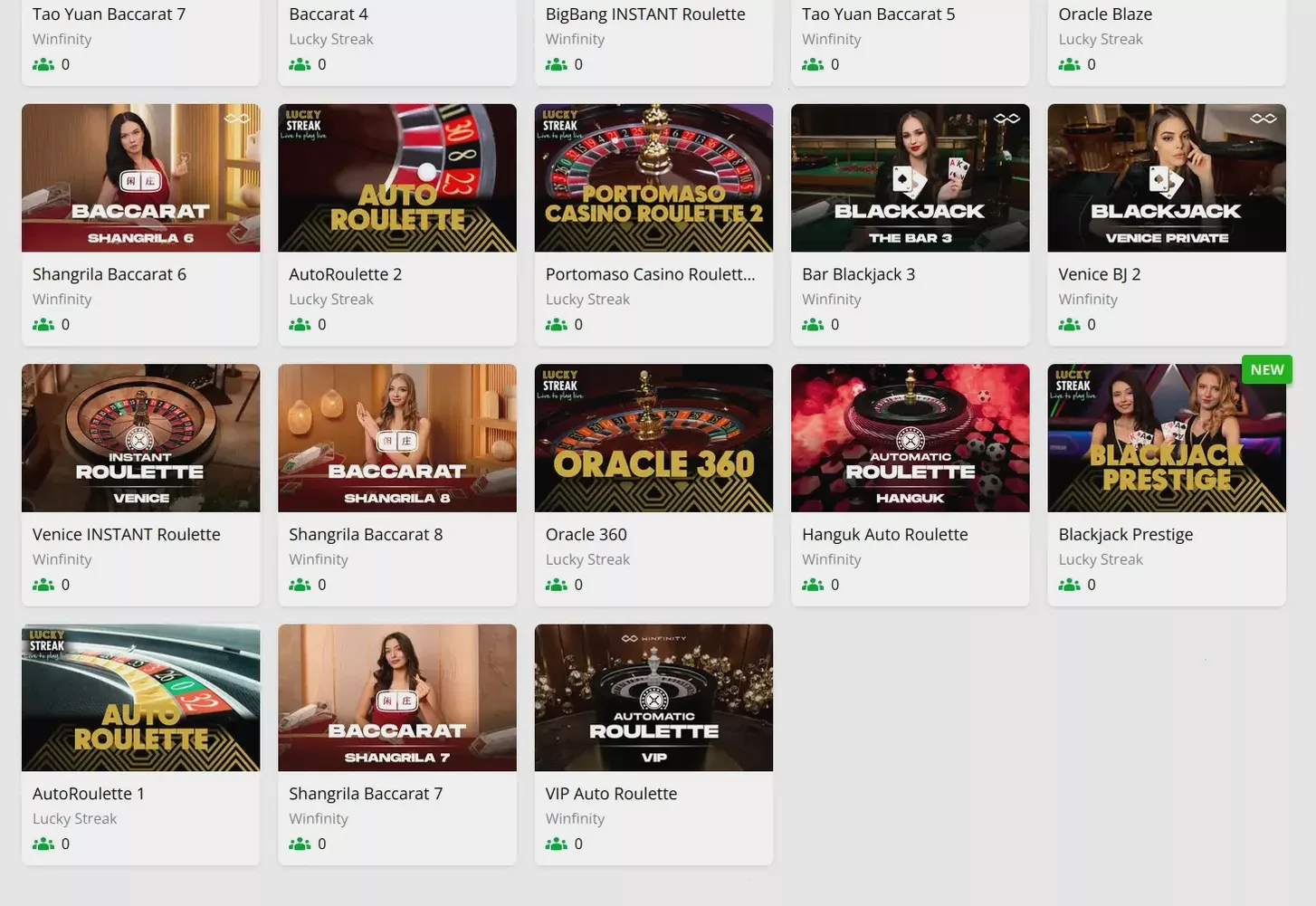Click the AutoRoulette 2 title
The image size is (1316, 906).
pos(345,274)
